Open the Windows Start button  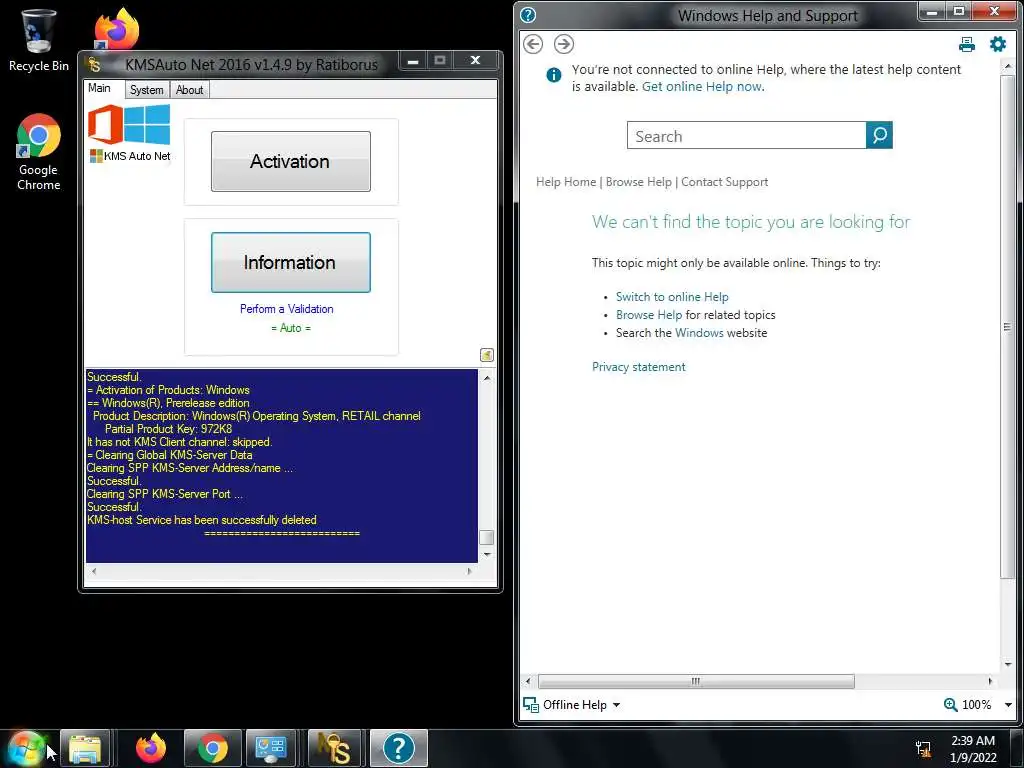click(x=26, y=748)
